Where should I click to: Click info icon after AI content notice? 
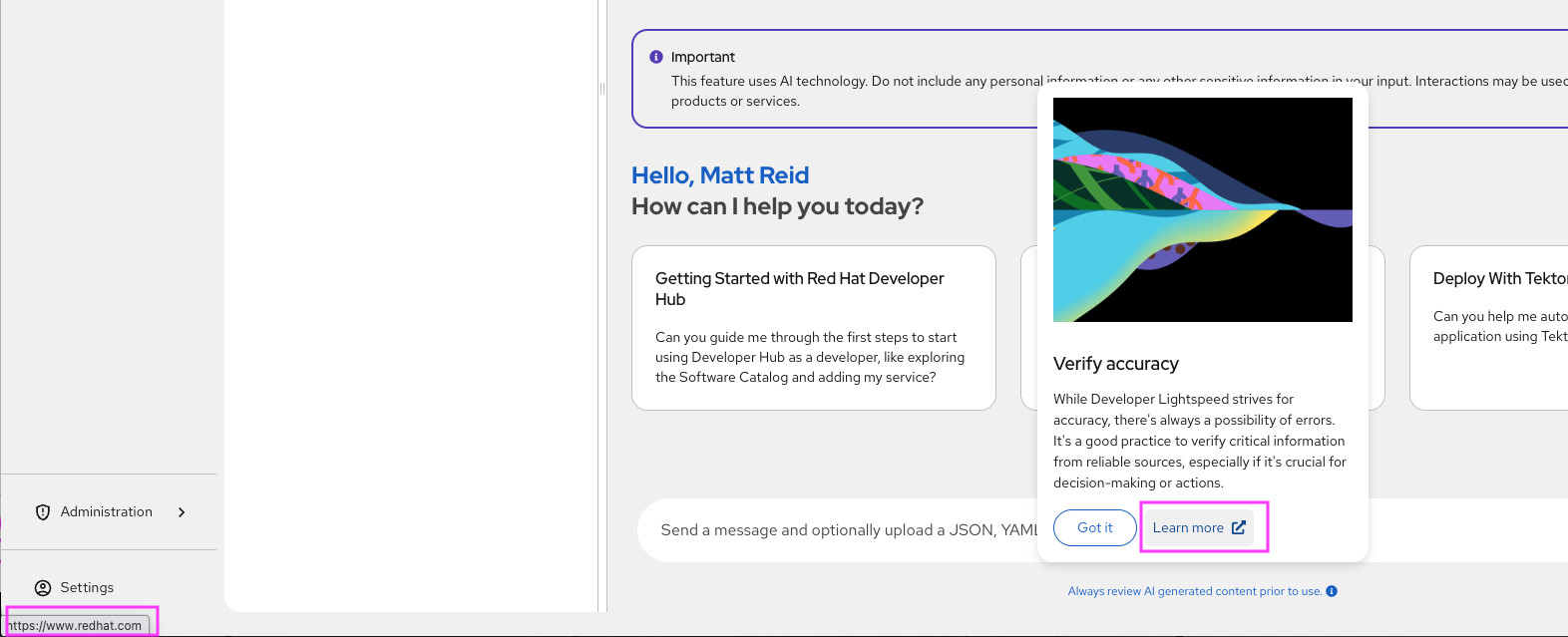(x=1332, y=591)
